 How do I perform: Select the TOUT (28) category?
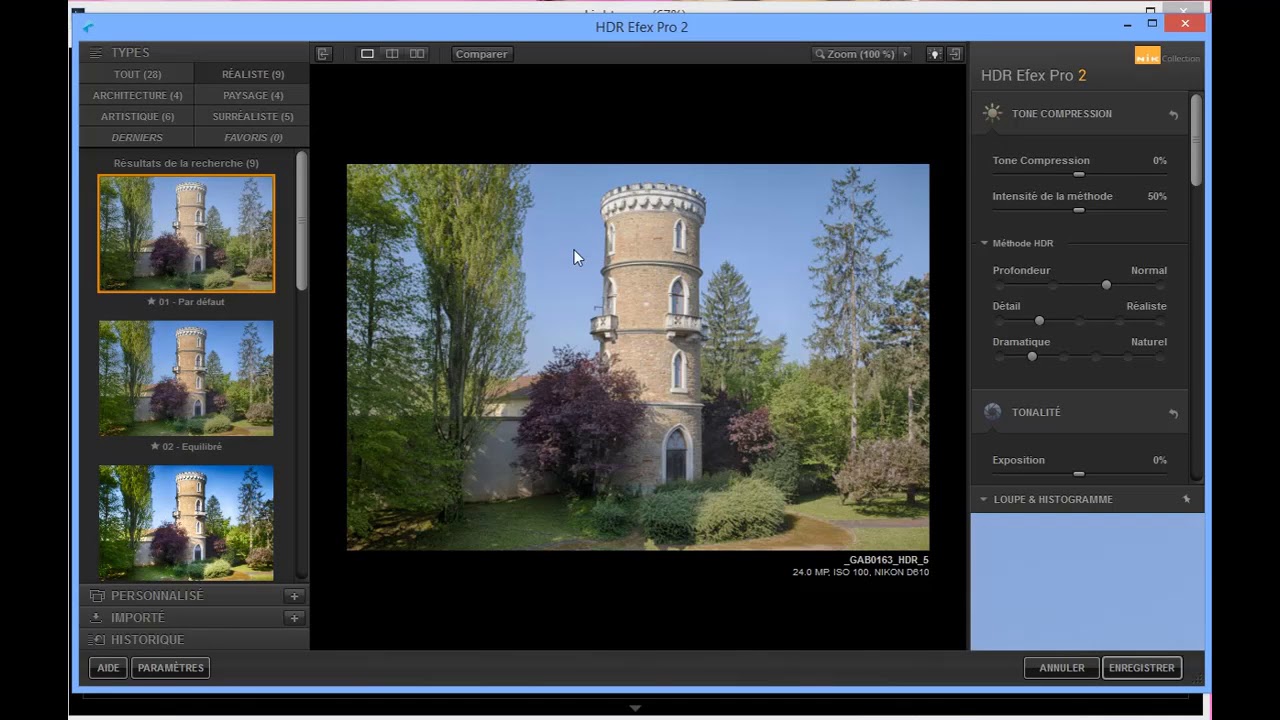coord(137,74)
